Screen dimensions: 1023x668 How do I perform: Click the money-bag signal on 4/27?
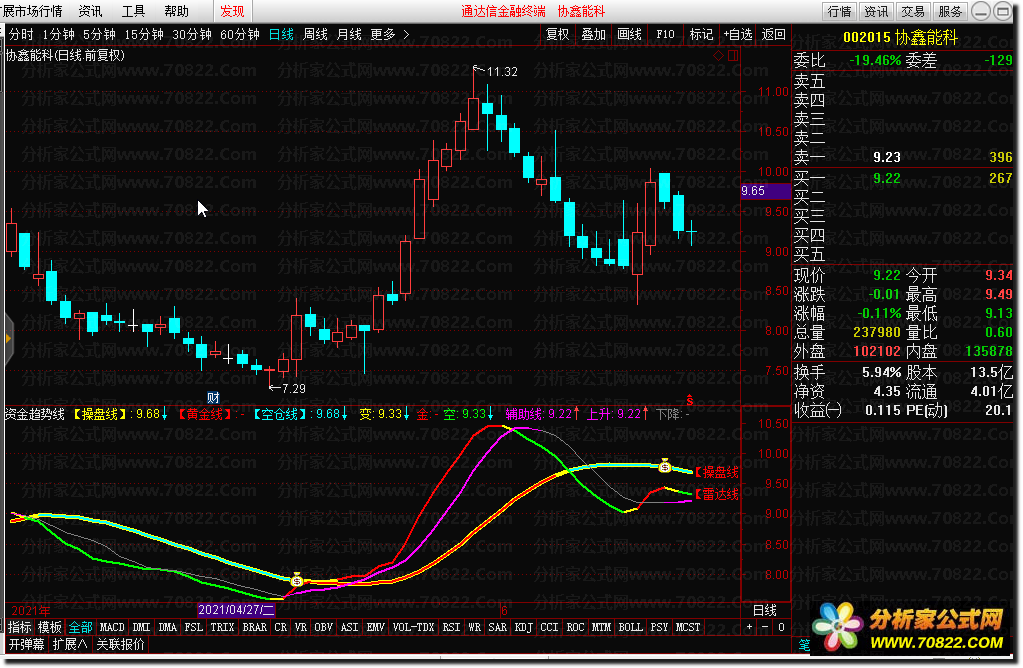click(x=297, y=579)
